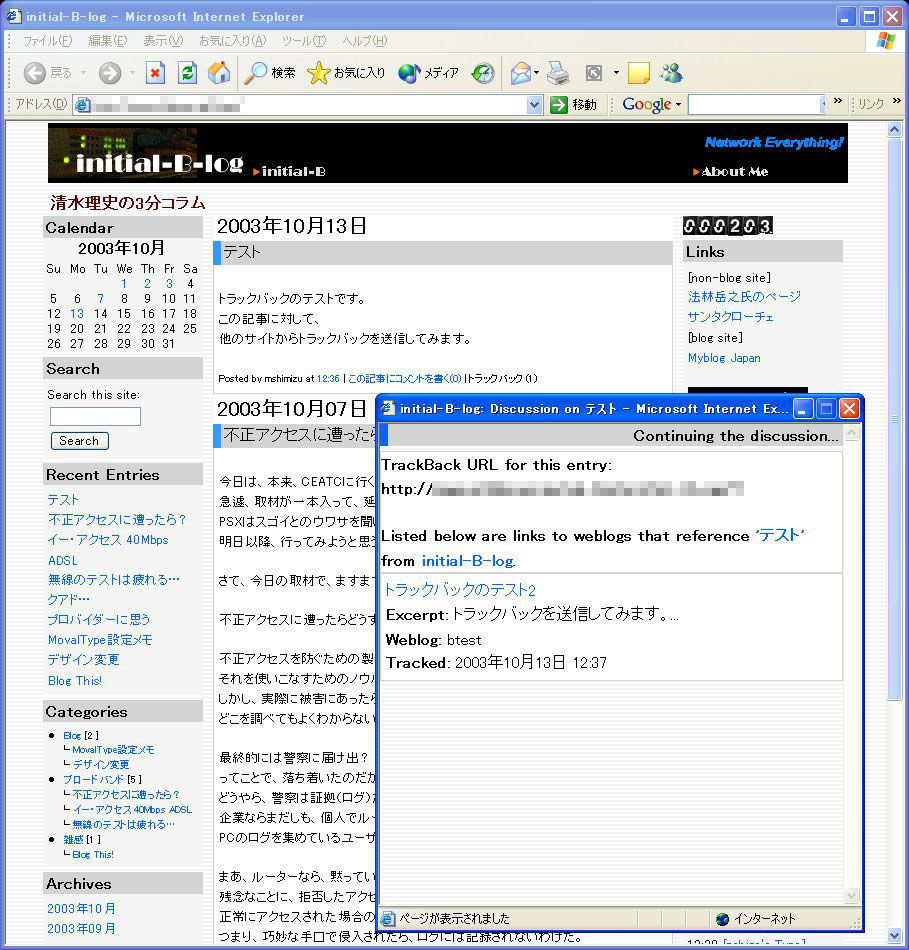This screenshot has width=909, height=950.
Task: Click the Stop loading toolbar icon
Action: click(155, 73)
